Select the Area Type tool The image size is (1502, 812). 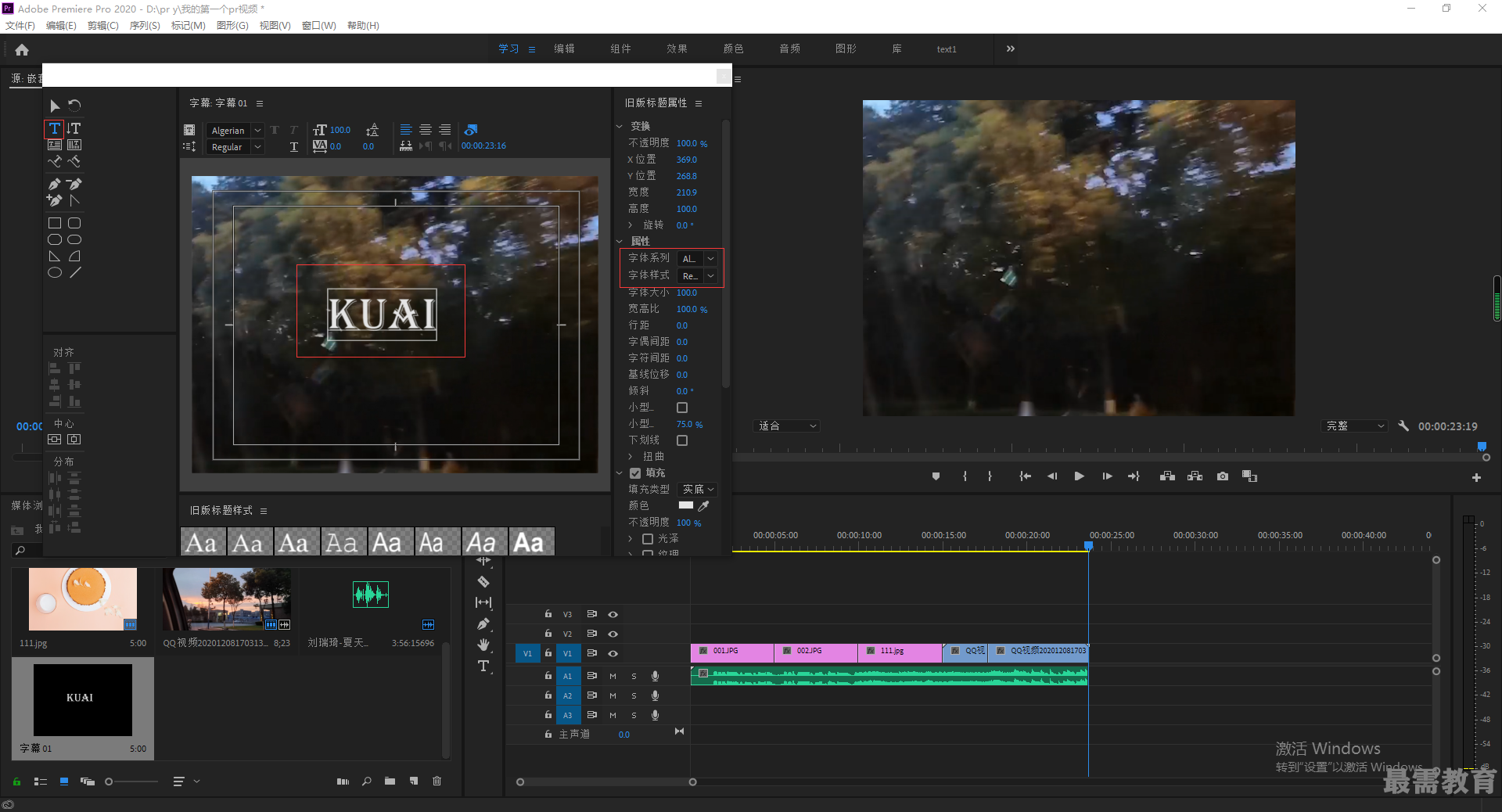click(x=55, y=145)
